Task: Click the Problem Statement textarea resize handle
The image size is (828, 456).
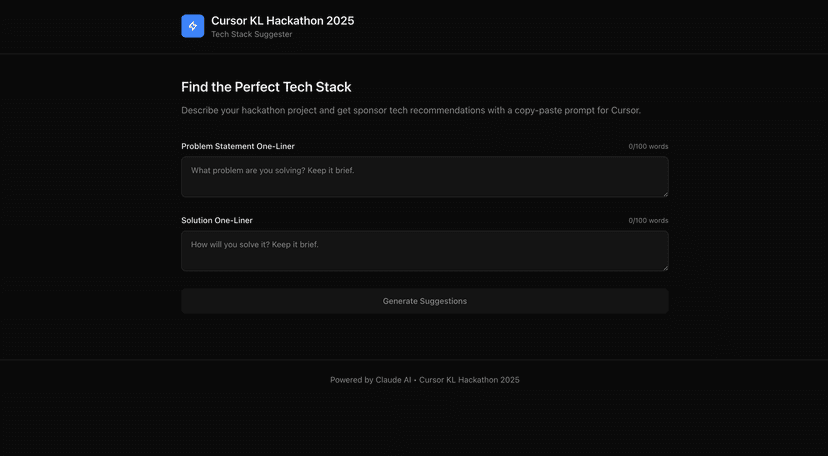Action: pos(665,194)
